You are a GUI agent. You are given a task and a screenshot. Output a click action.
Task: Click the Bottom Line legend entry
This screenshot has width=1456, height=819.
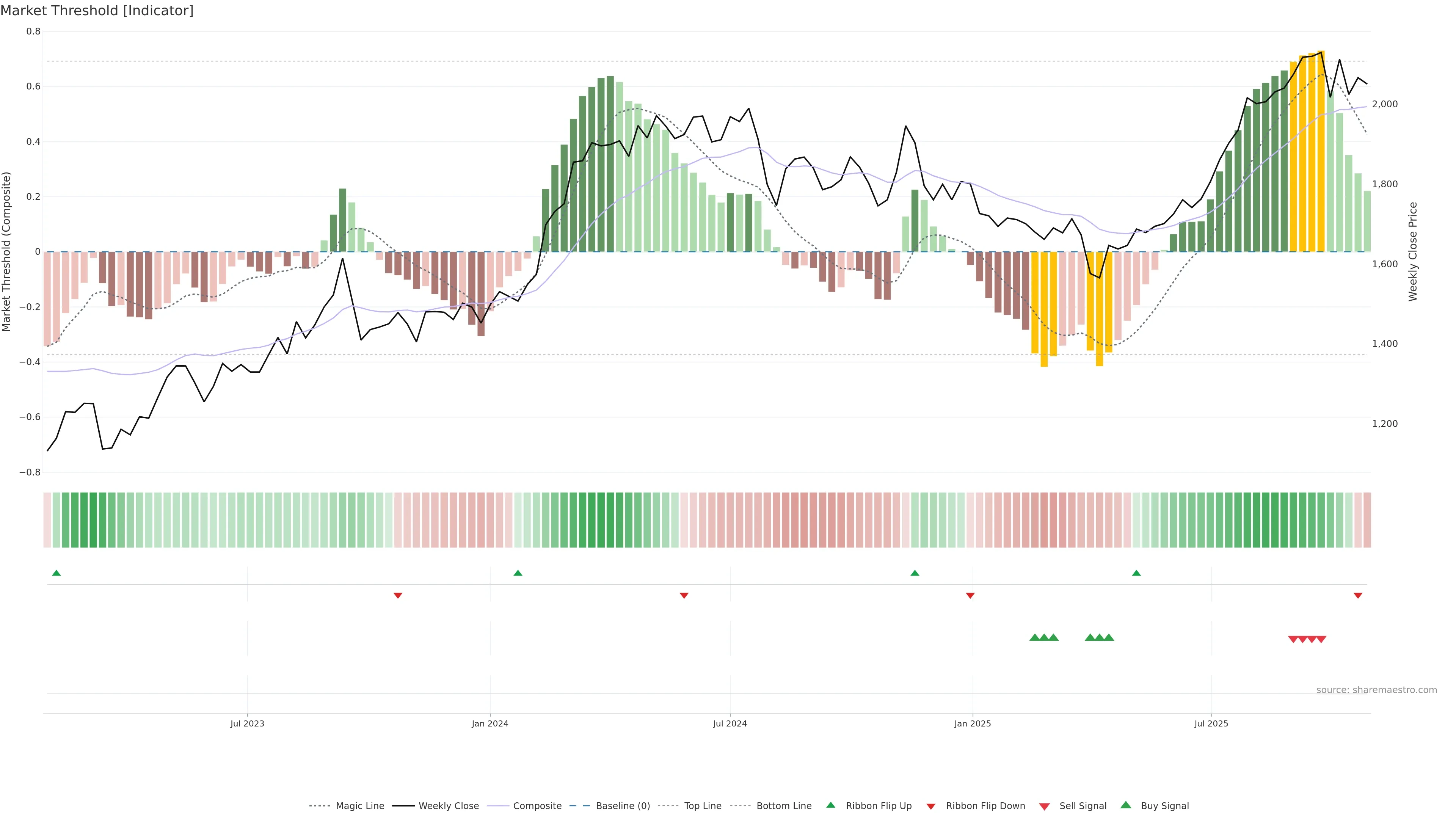pos(783,806)
